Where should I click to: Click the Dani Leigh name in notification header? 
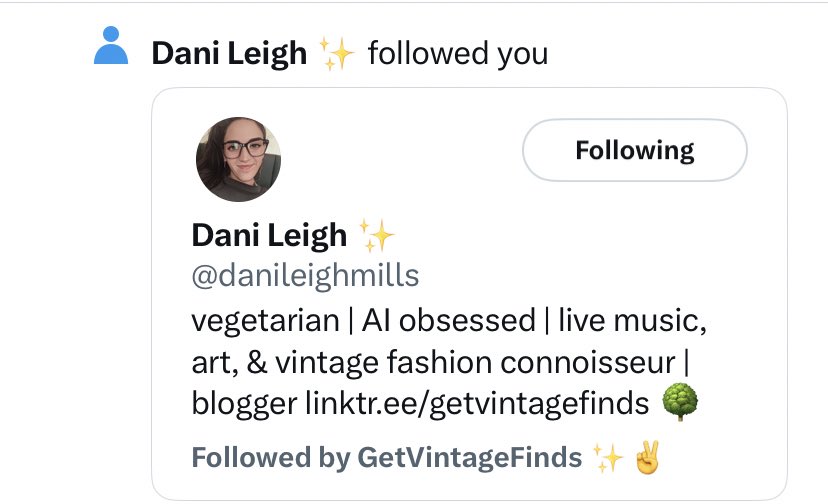click(229, 54)
